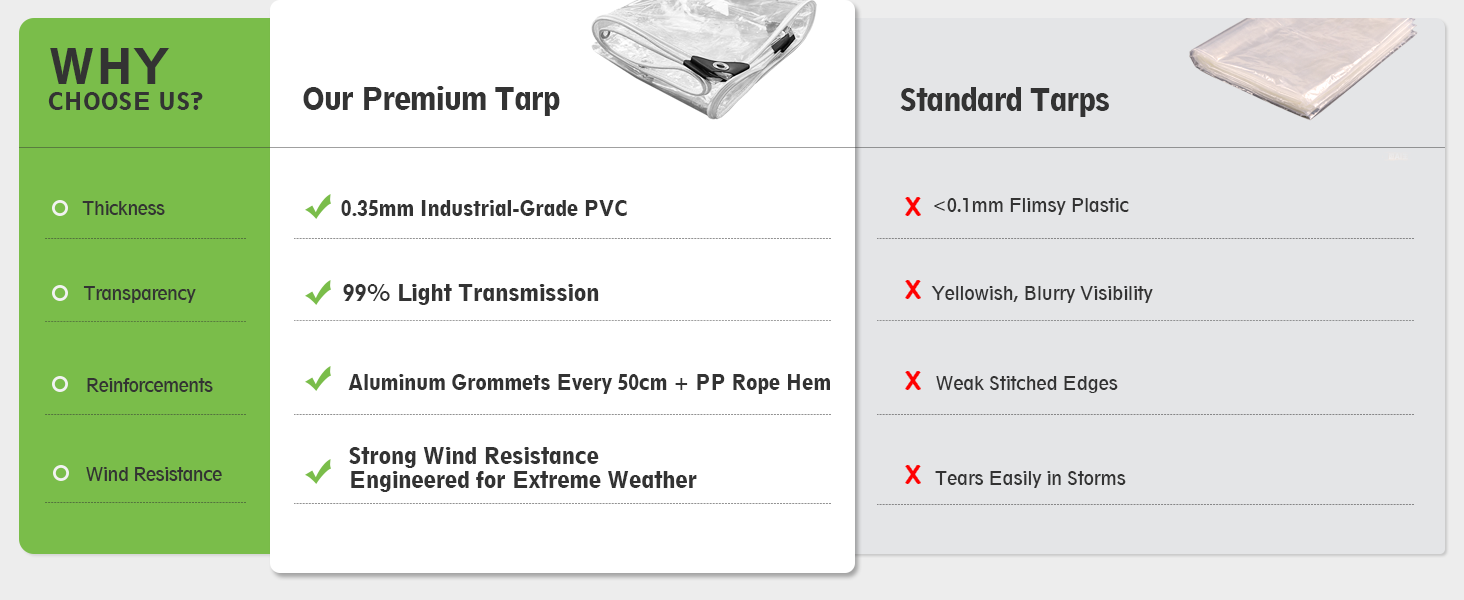Click the red X beside Weak Stitched Edges
This screenshot has width=1464, height=600.
[912, 380]
